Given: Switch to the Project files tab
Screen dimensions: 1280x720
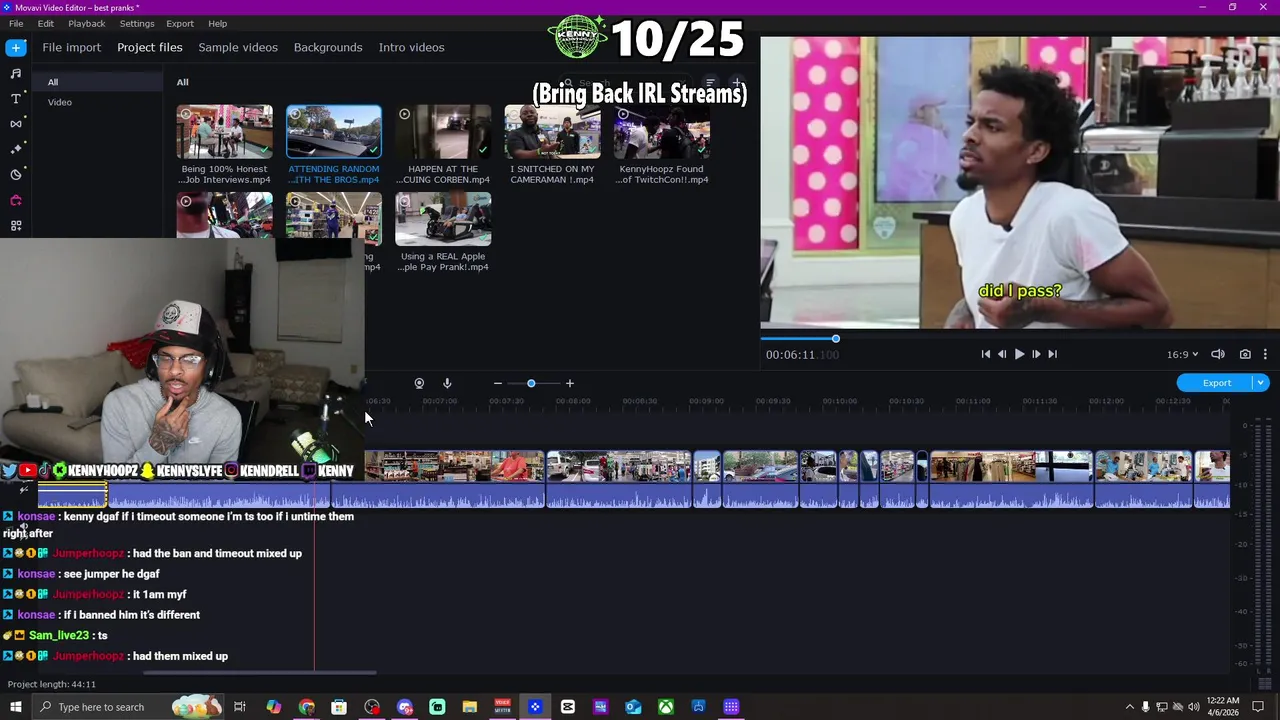Looking at the screenshot, I should tap(150, 47).
